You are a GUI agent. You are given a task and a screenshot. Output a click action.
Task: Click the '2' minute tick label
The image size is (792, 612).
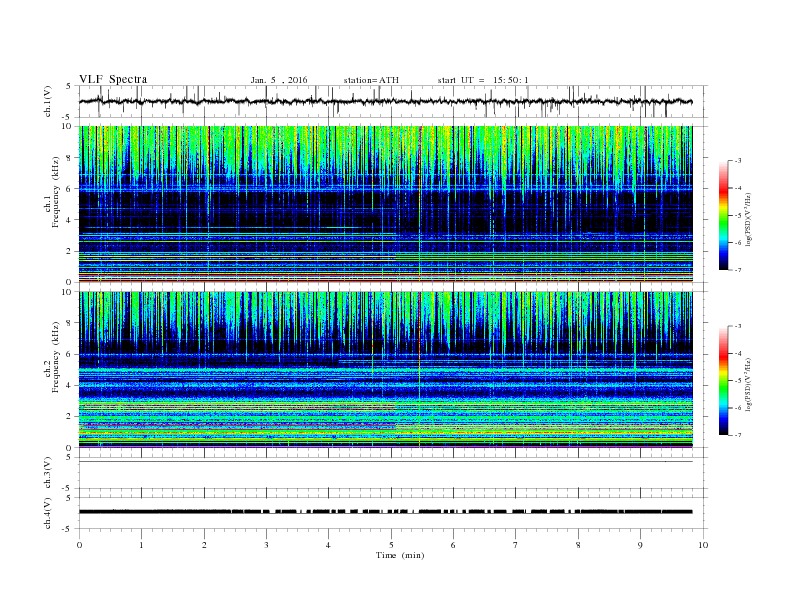(204, 545)
